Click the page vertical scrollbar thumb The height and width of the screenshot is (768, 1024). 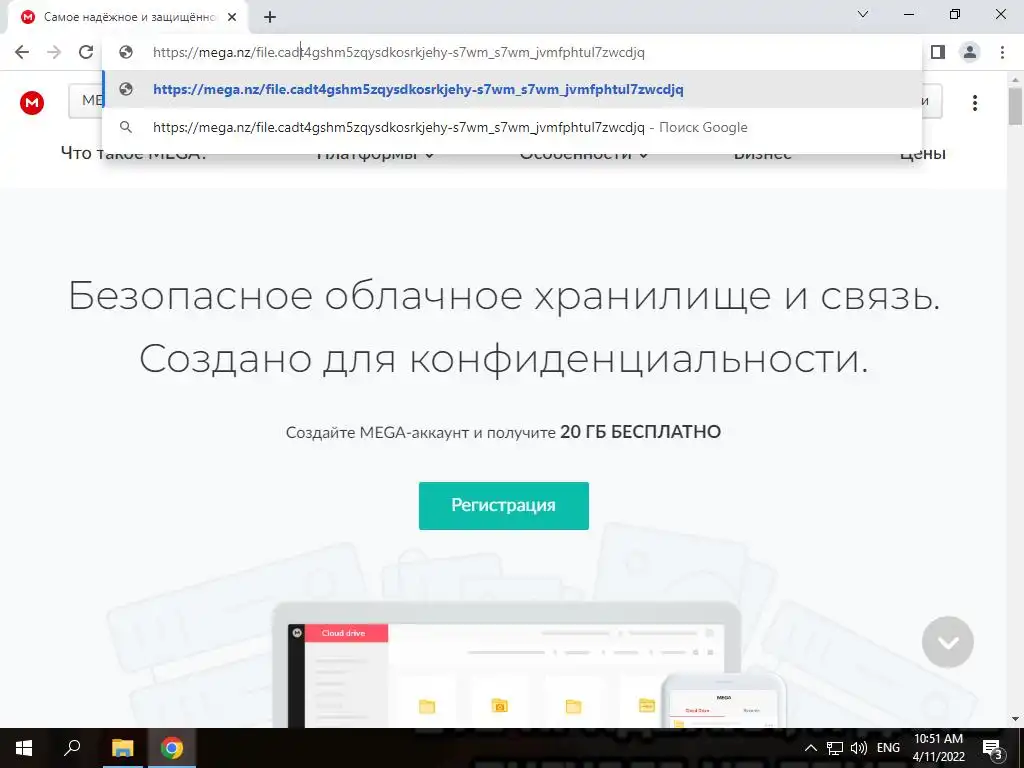[x=1016, y=106]
